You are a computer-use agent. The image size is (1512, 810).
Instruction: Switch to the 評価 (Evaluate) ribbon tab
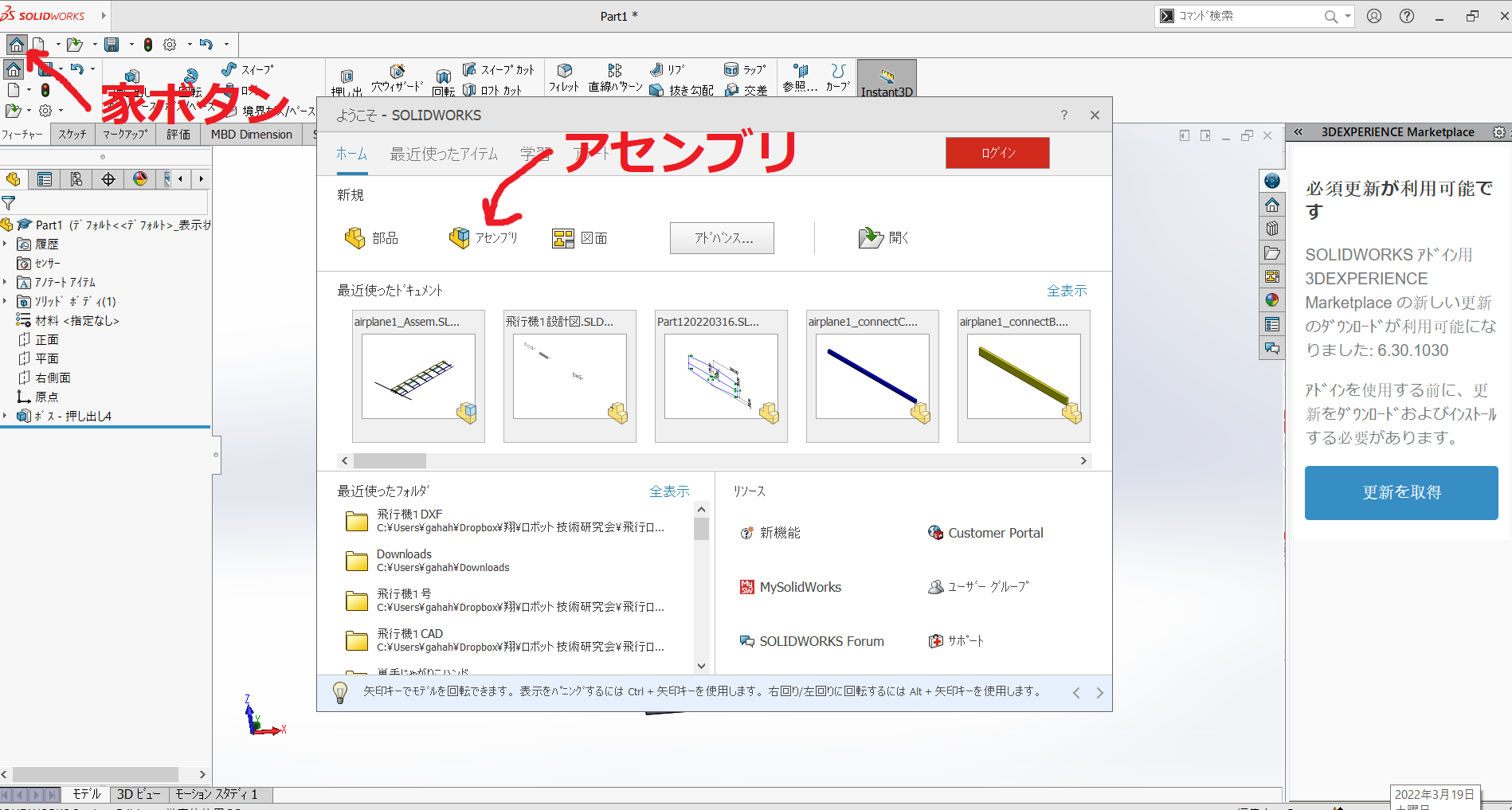click(x=178, y=135)
